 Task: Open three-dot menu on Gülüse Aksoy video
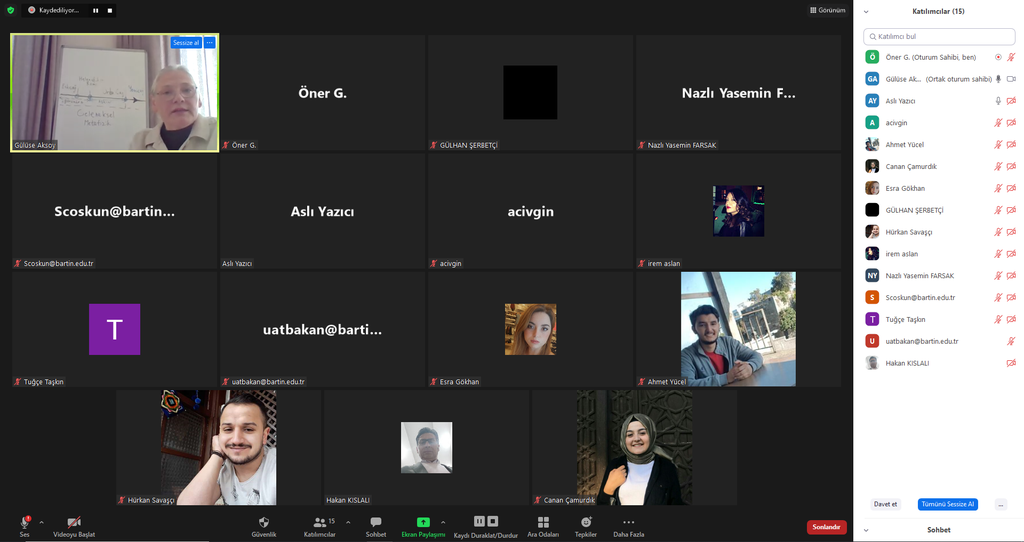pos(210,42)
